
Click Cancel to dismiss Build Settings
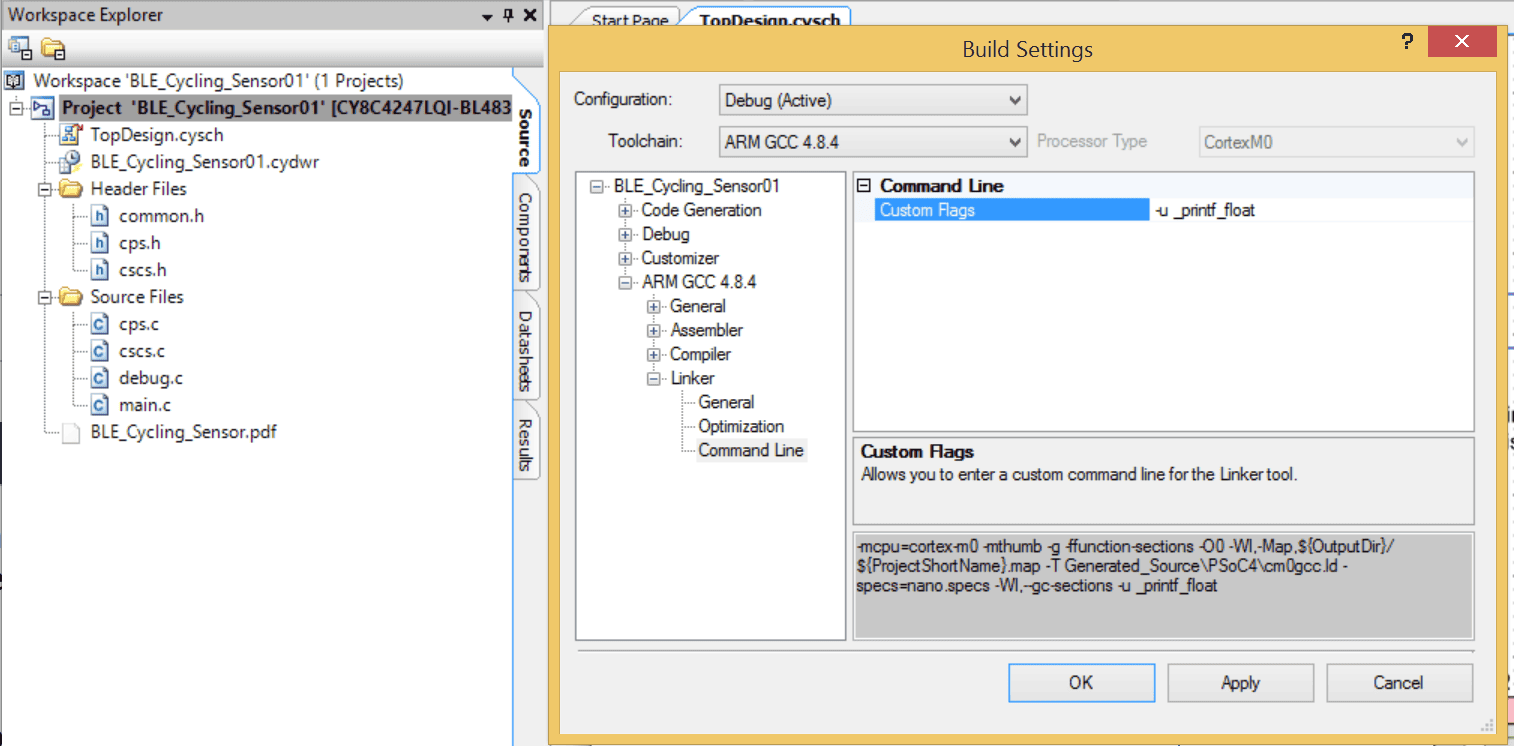click(x=1398, y=682)
